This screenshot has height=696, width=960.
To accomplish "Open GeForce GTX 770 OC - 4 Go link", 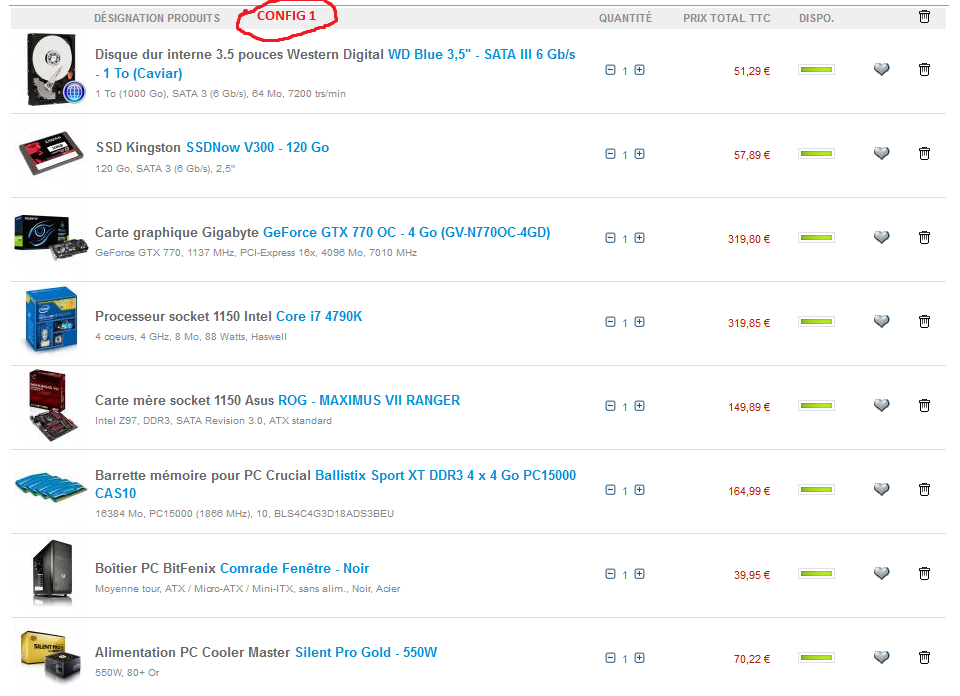I will coord(407,233).
